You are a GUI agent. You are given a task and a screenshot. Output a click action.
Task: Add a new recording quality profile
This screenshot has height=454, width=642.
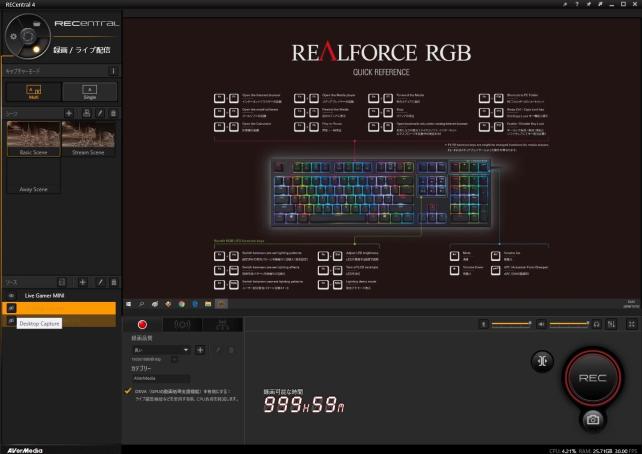[200, 350]
